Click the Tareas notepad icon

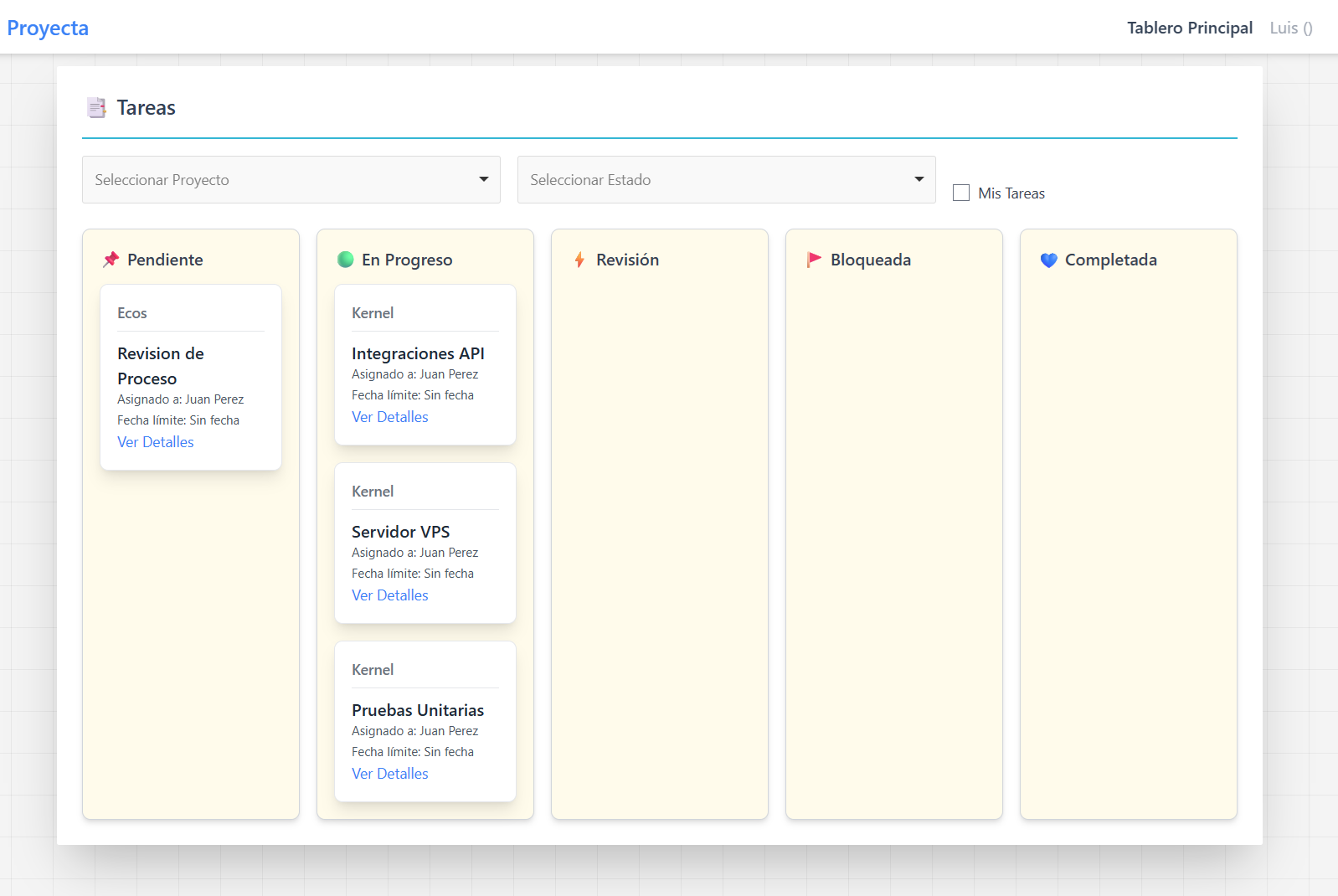coord(97,108)
